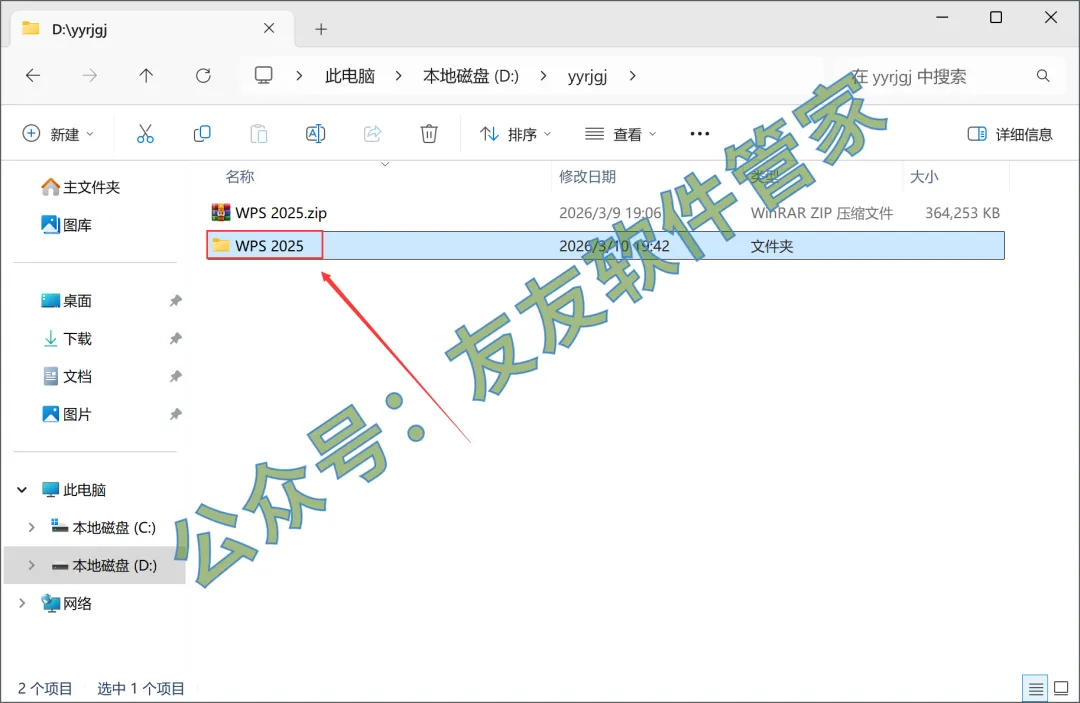The image size is (1080, 703).
Task: Refresh the current folder view
Action: [203, 76]
